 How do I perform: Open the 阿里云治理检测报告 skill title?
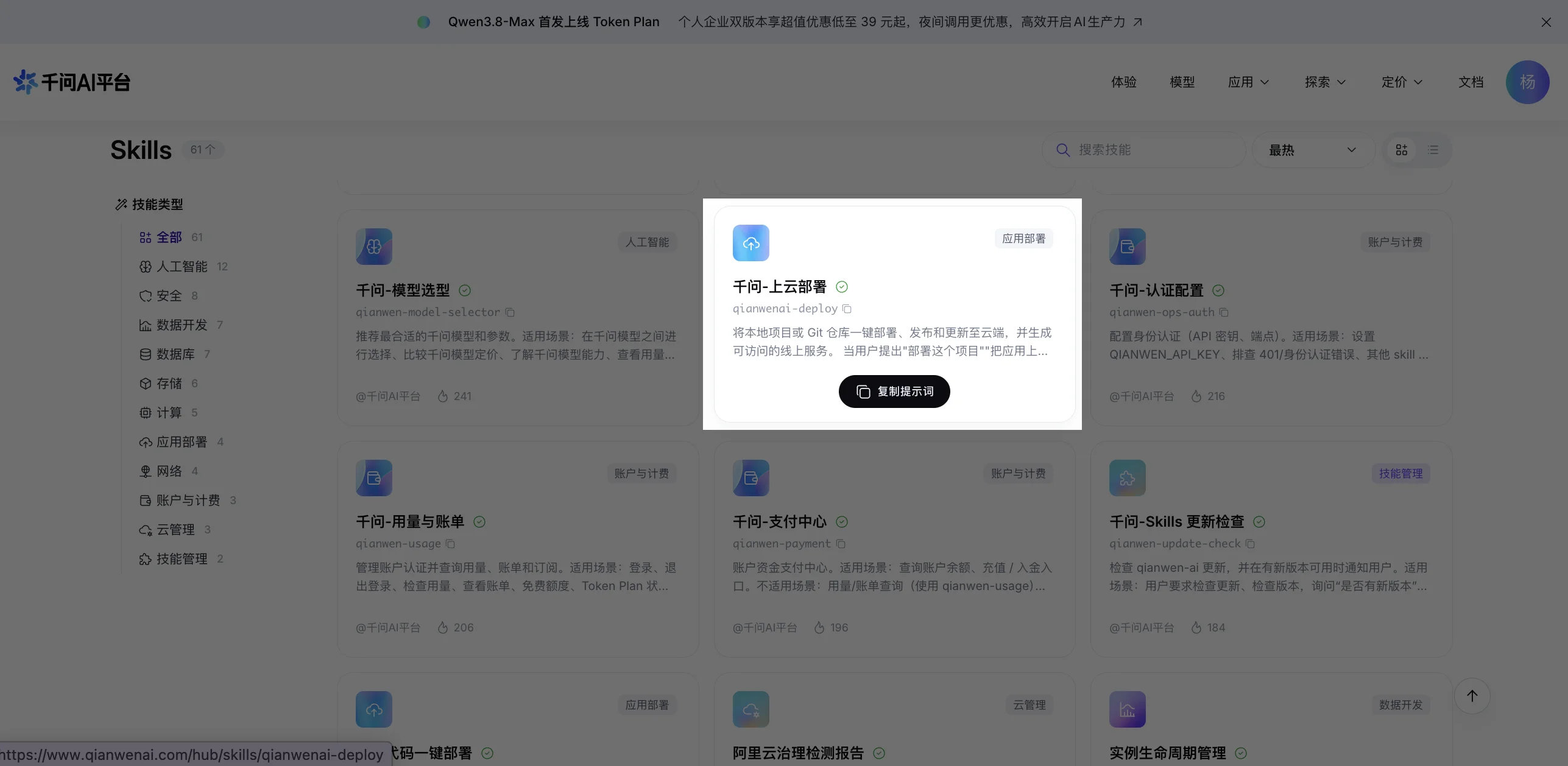tap(798, 753)
